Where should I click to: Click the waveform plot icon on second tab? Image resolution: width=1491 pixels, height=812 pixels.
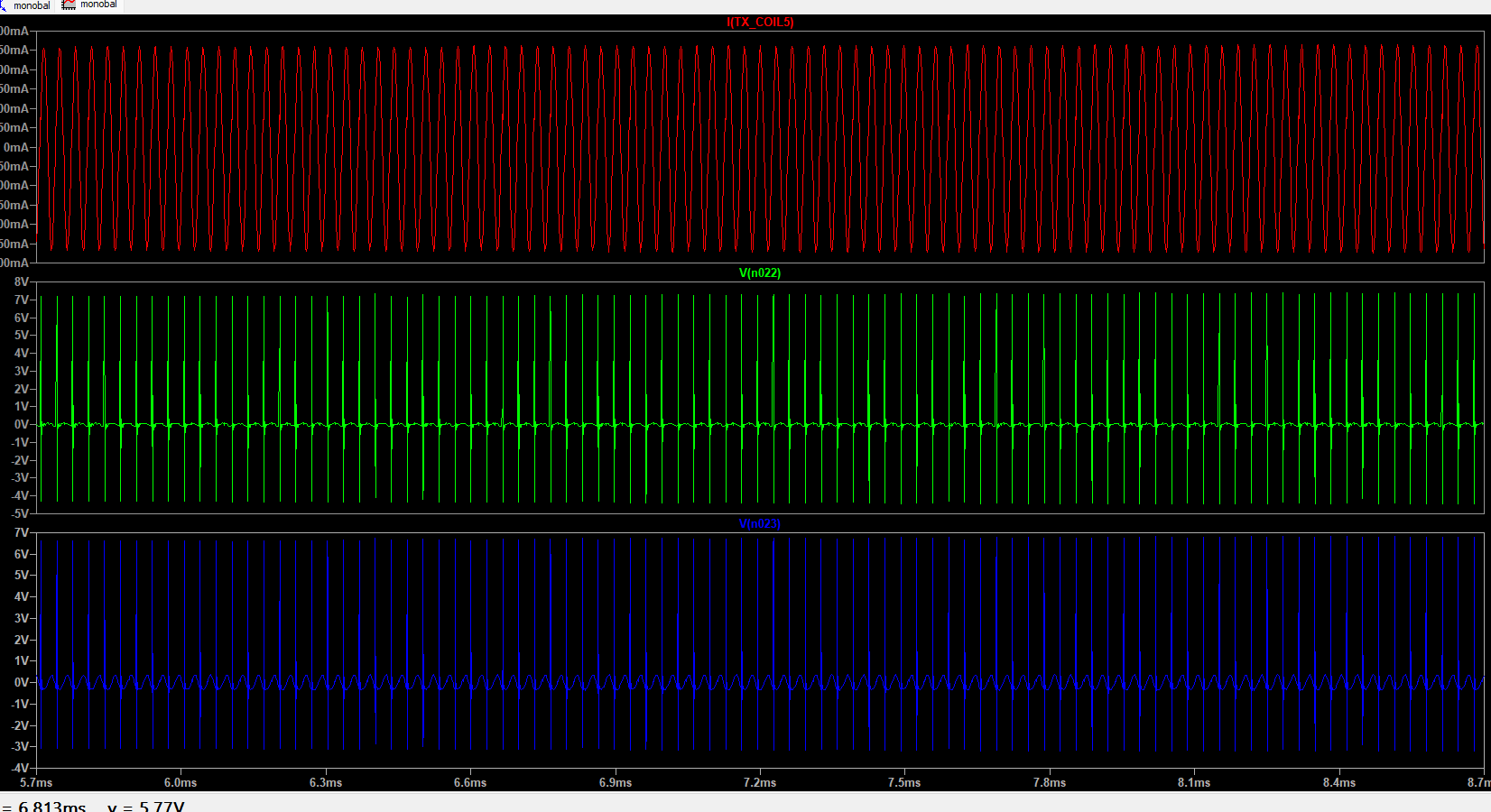point(69,5)
